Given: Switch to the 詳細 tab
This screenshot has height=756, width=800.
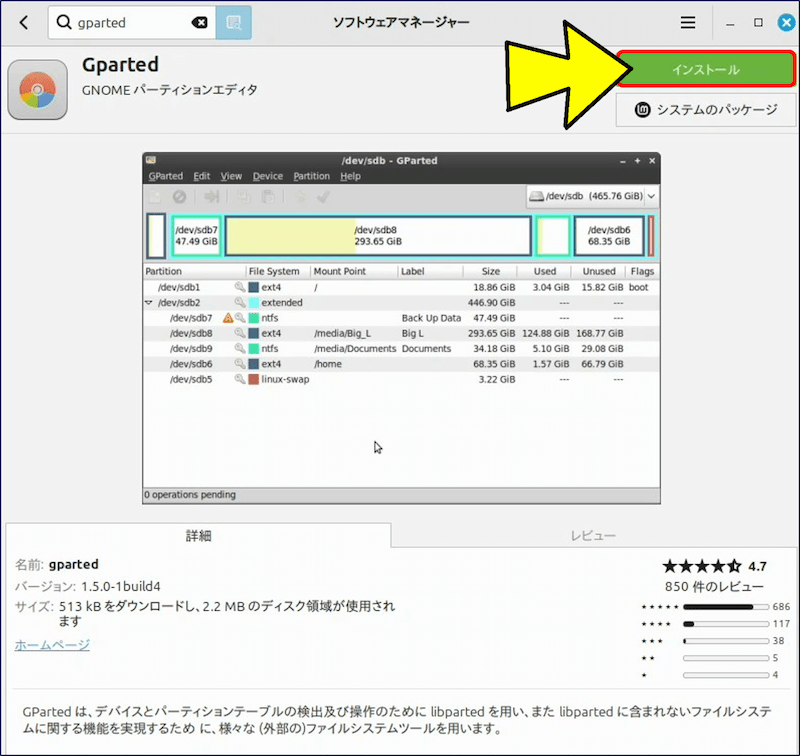Looking at the screenshot, I should (198, 536).
